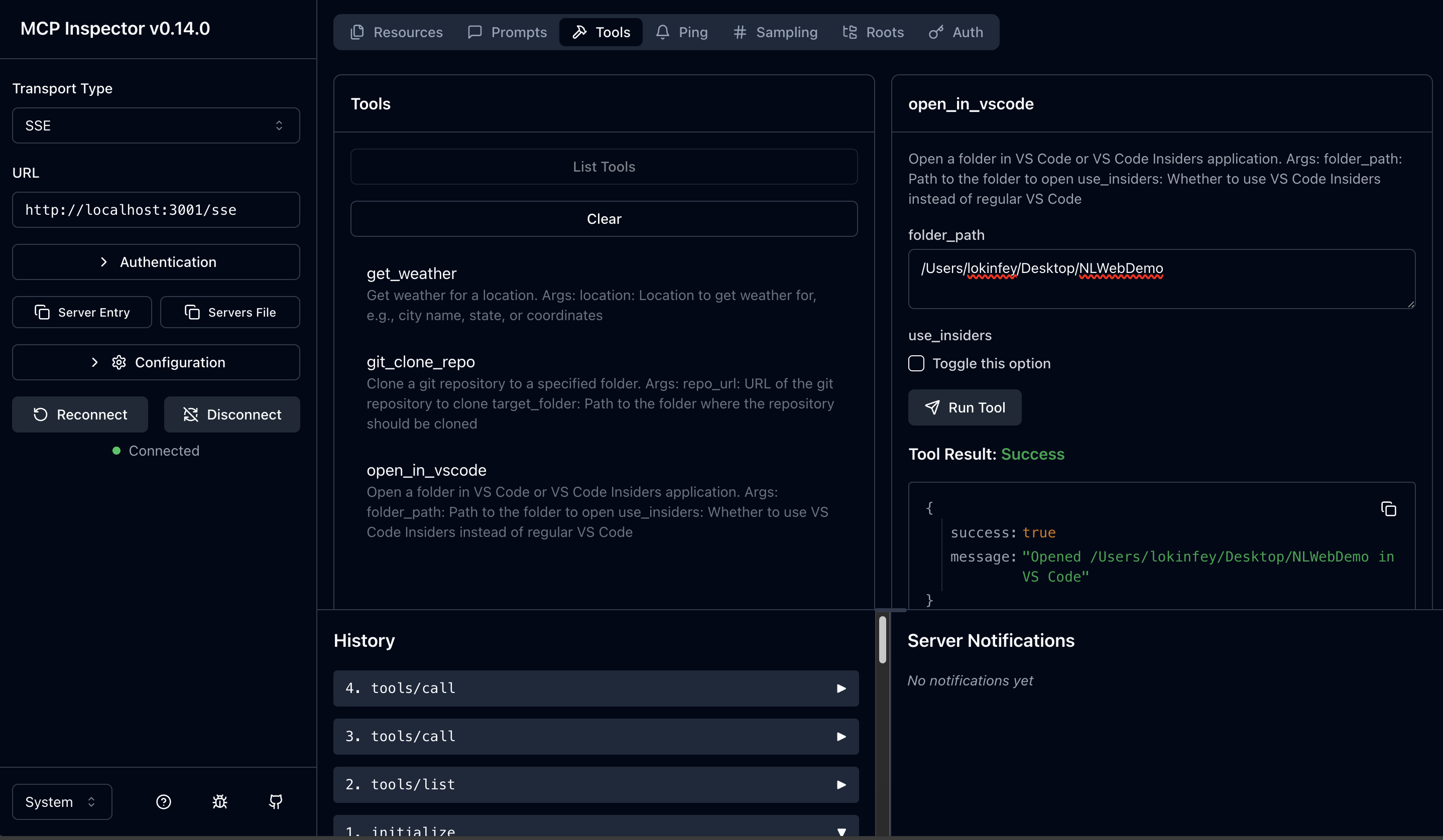Viewport: 1443px width, 840px height.
Task: Click the Success result label
Action: (1032, 454)
